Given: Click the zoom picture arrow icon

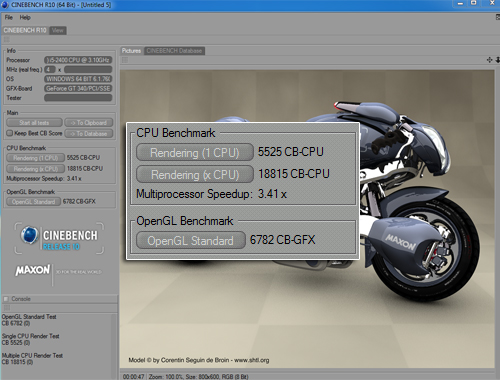Looking at the screenshot, I should tap(497, 60).
